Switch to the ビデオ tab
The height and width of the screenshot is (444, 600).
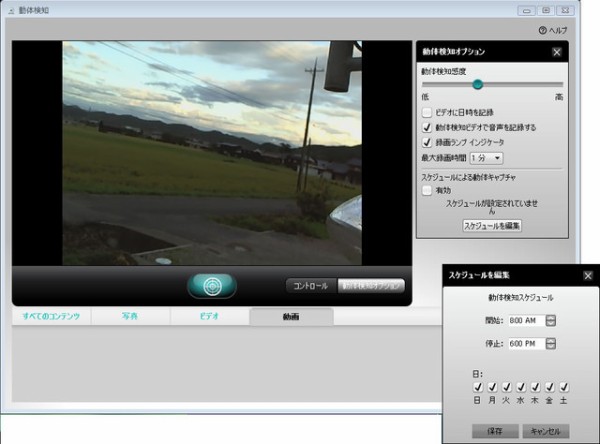[209, 316]
